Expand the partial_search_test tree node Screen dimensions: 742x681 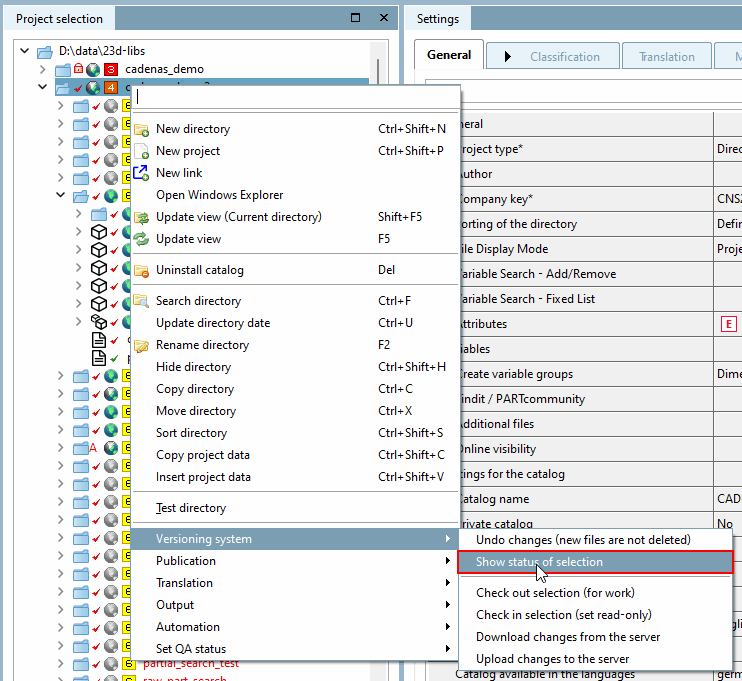tap(61, 663)
